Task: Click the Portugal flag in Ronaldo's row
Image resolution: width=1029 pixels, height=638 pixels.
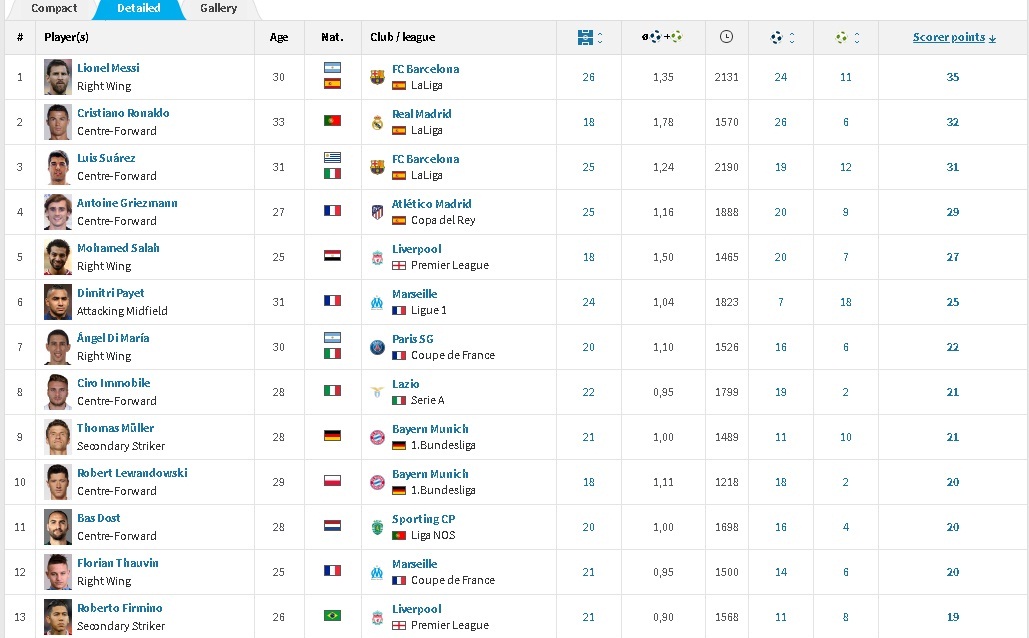Action: coord(332,122)
